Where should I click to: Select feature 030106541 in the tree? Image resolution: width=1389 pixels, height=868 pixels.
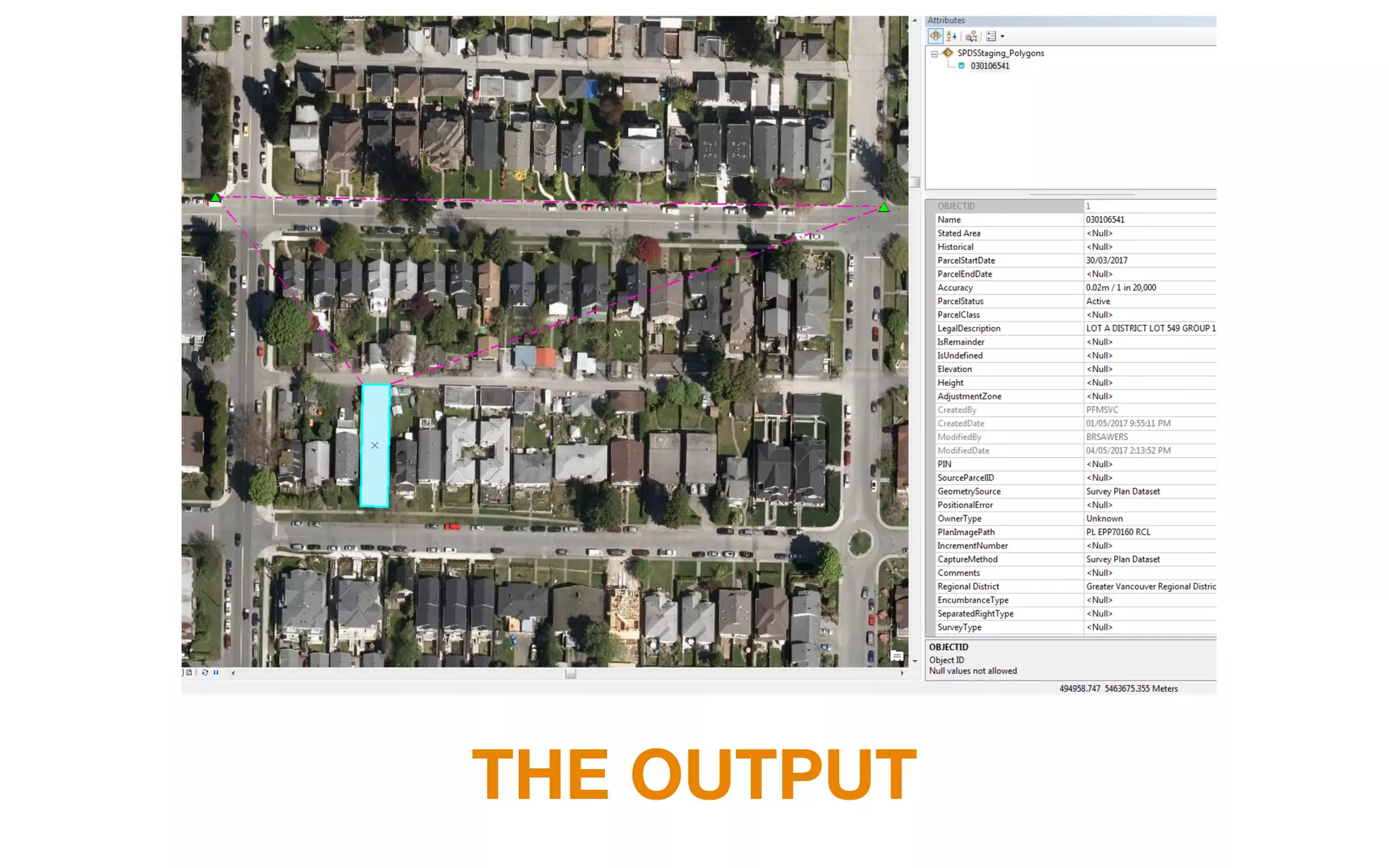click(990, 66)
